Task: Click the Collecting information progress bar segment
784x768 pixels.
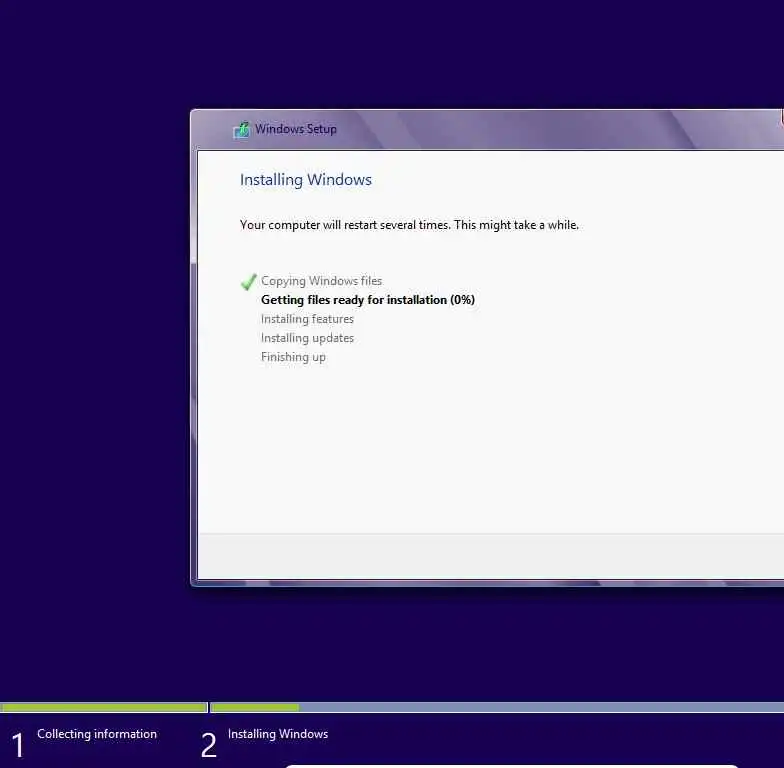Action: point(104,708)
